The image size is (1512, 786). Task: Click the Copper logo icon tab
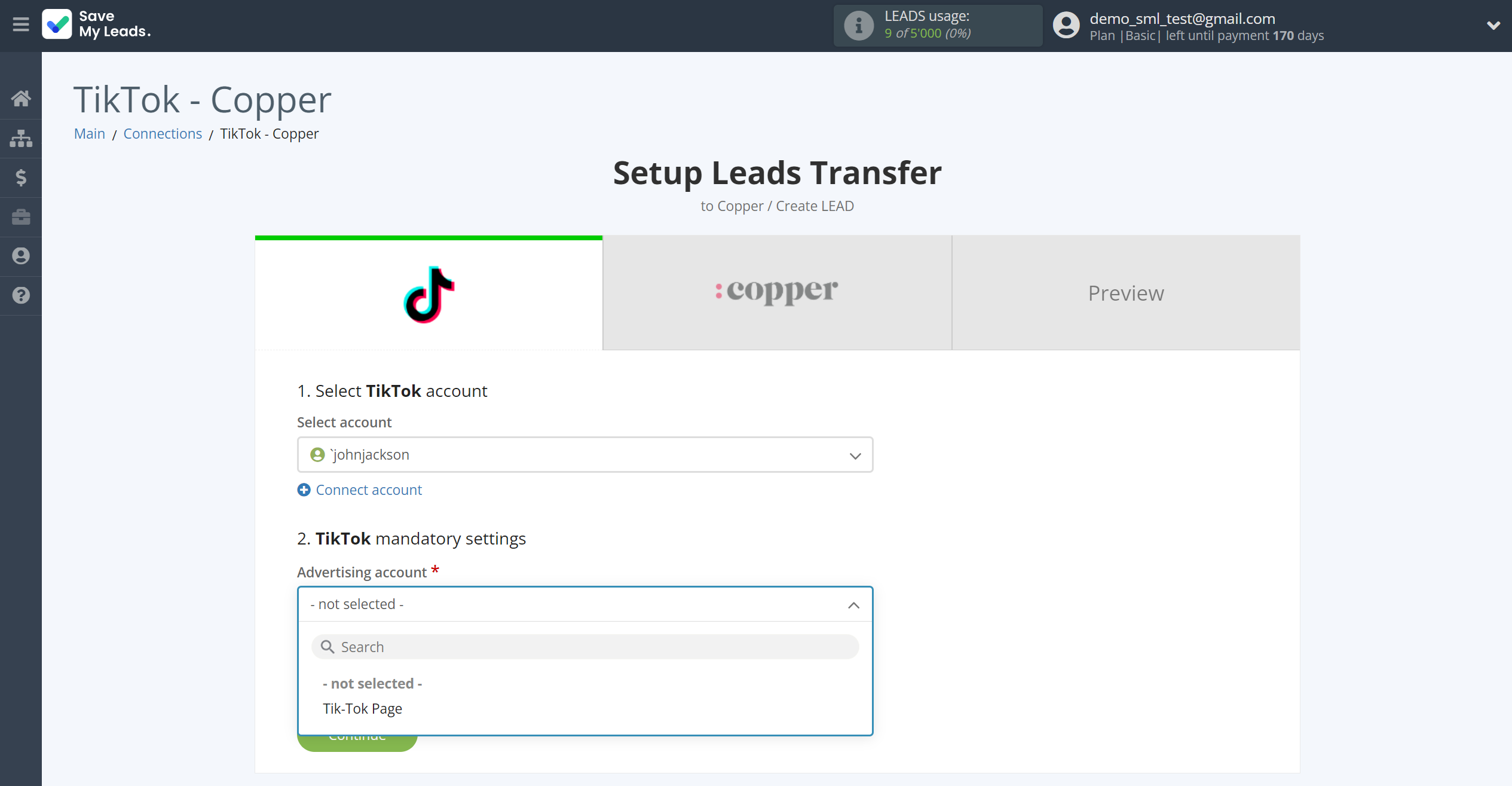click(x=778, y=293)
